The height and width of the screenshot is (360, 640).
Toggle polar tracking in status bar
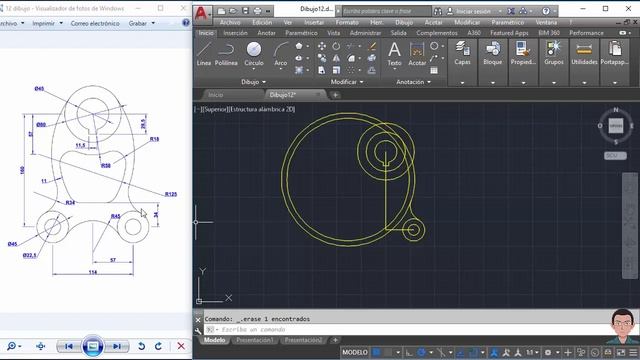(421, 352)
